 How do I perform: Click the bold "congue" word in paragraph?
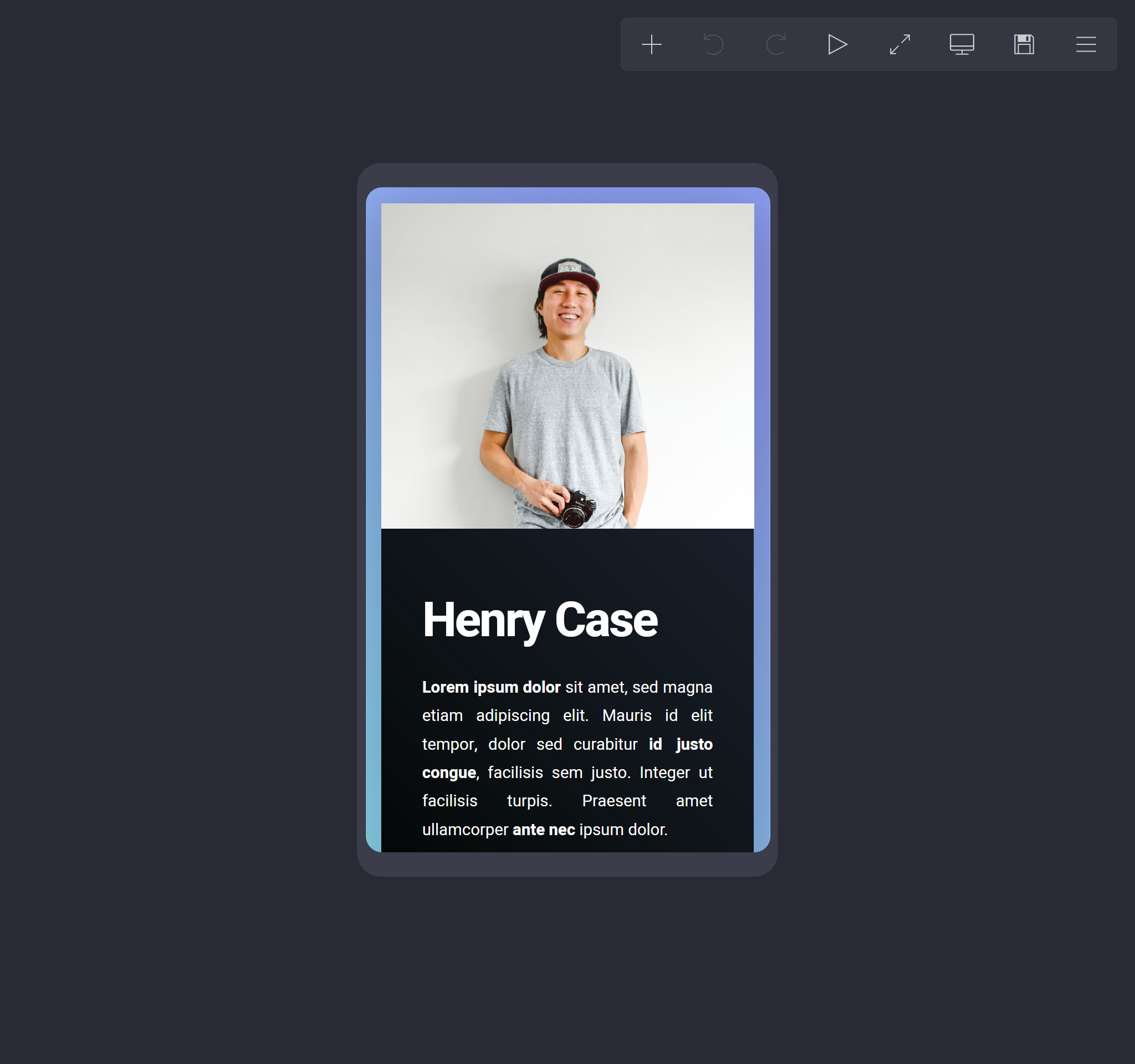[x=449, y=773]
